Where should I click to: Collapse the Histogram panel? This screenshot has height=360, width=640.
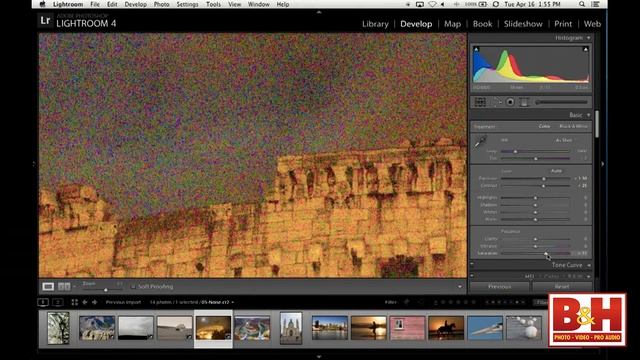pyautogui.click(x=589, y=38)
